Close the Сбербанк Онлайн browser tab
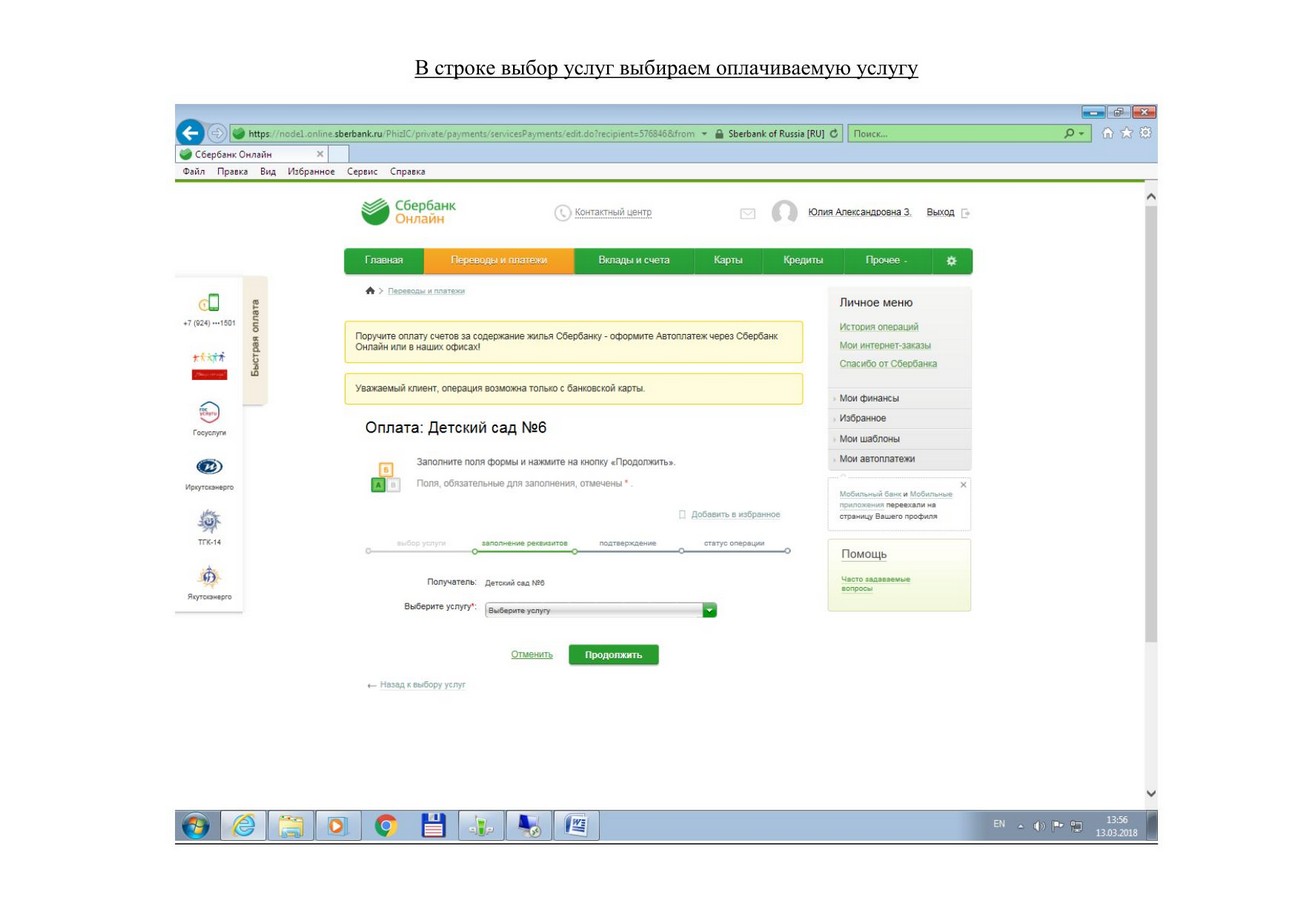This screenshot has height=920, width=1300. click(320, 154)
